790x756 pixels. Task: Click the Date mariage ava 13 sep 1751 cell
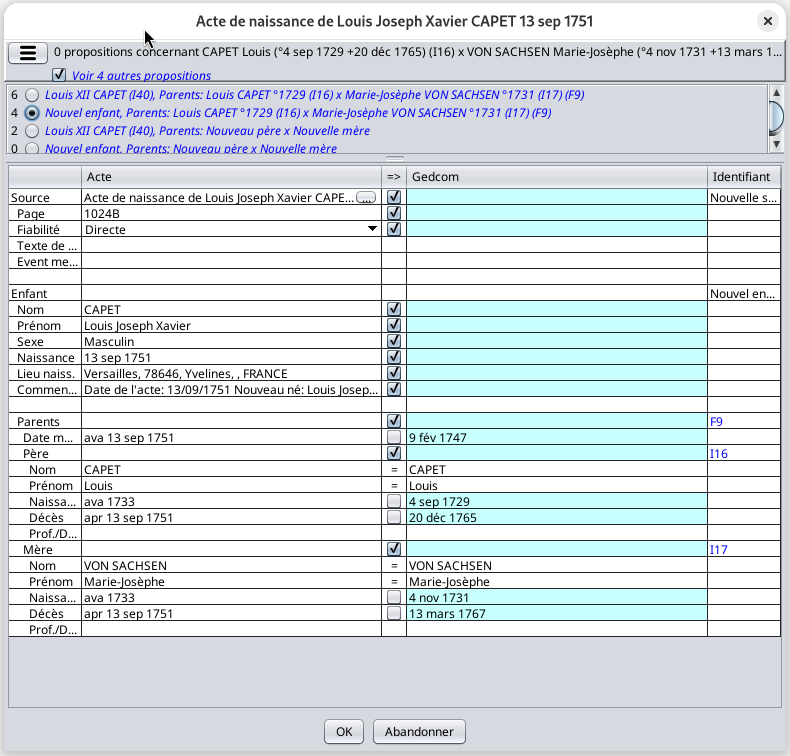[231, 438]
